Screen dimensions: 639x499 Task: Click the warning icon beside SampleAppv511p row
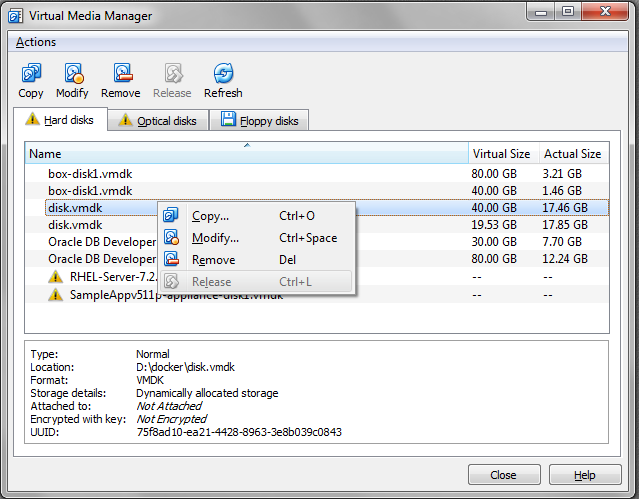point(56,295)
